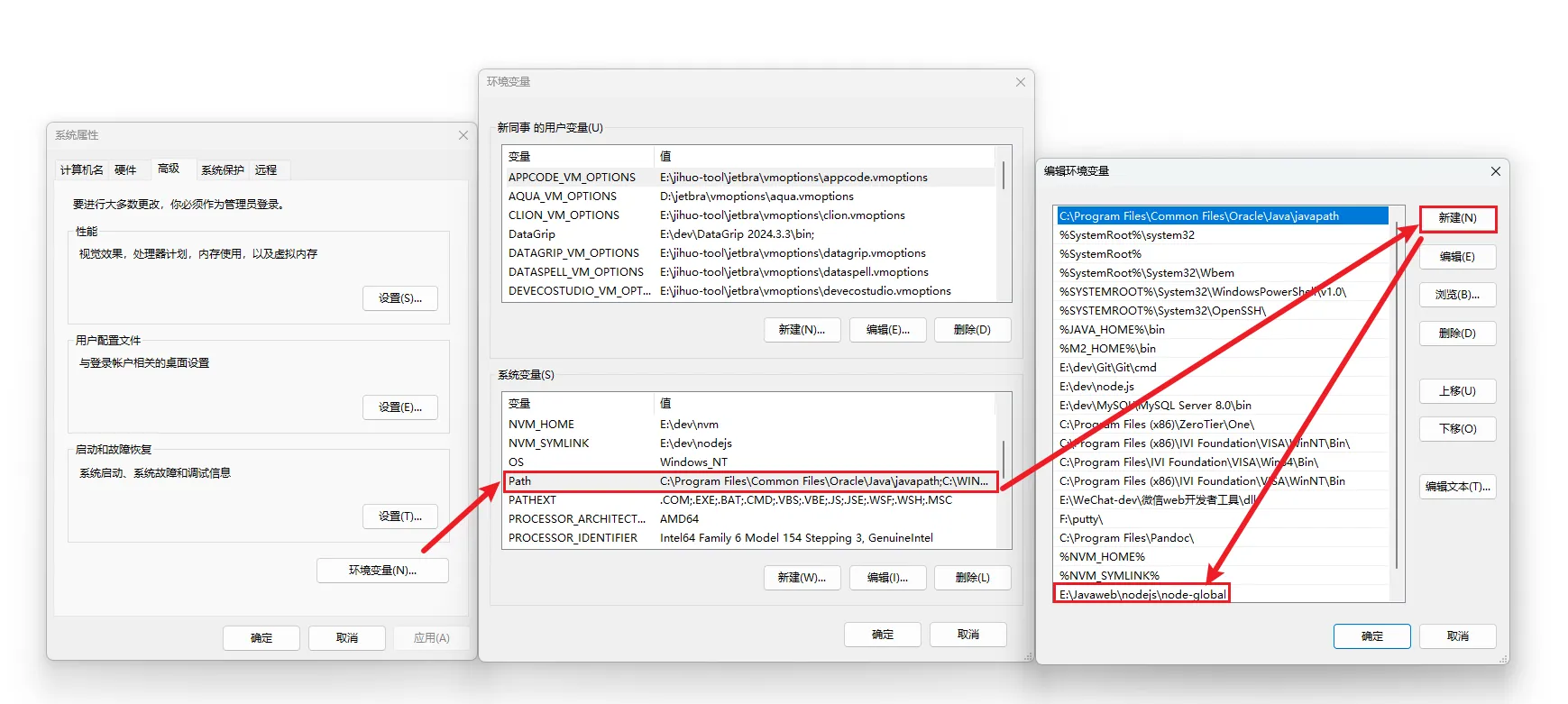Select C:\Program Files\Pandoc\ entry

[x=1223, y=538]
